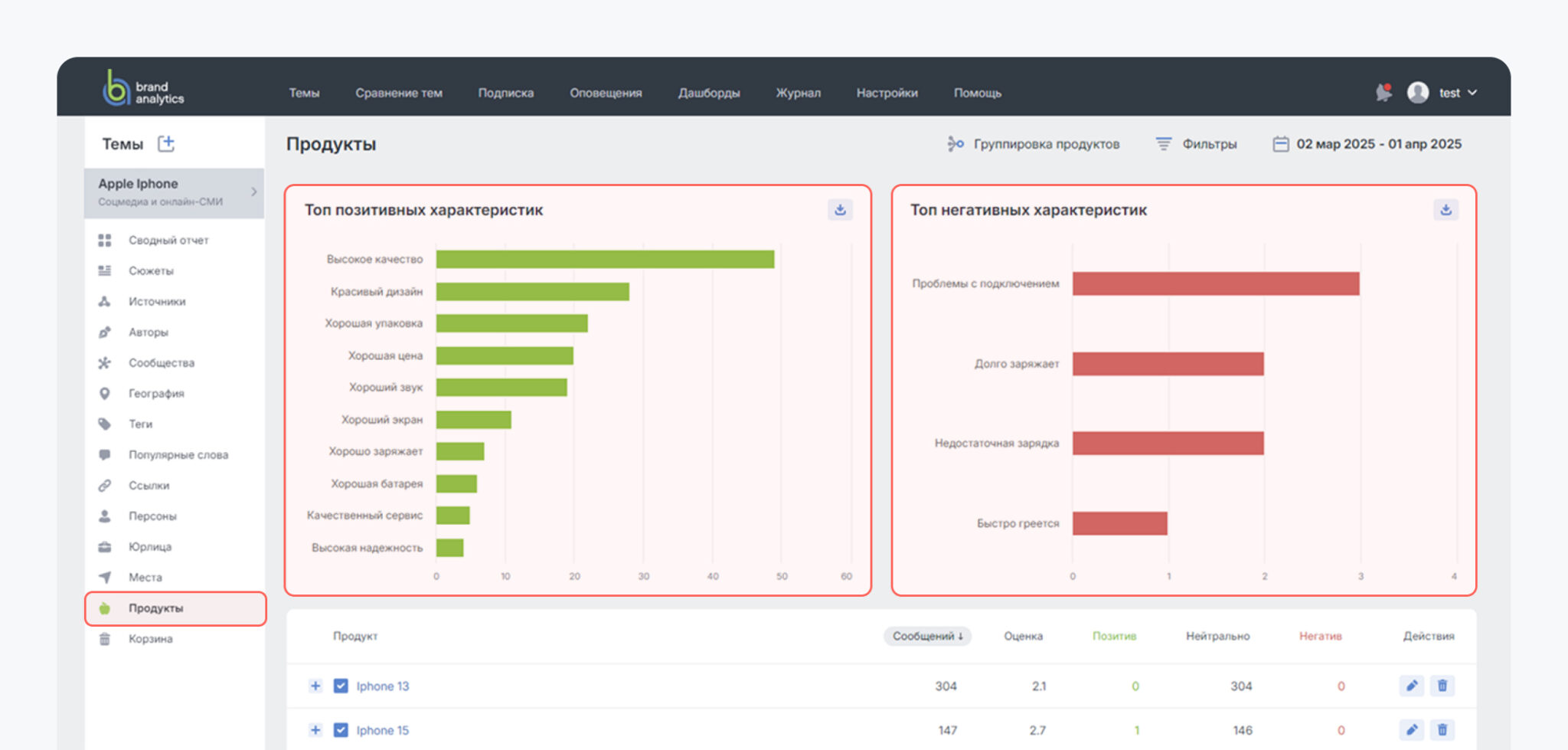Open Сравнение тем menu item
This screenshot has width=1568, height=750.
pos(399,93)
